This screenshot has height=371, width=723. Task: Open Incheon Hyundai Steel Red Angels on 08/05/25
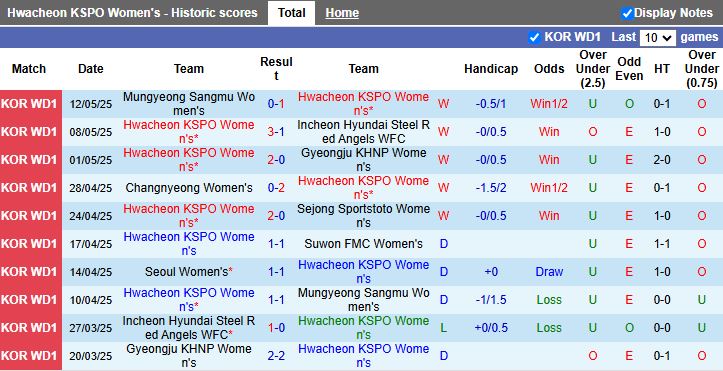point(363,132)
